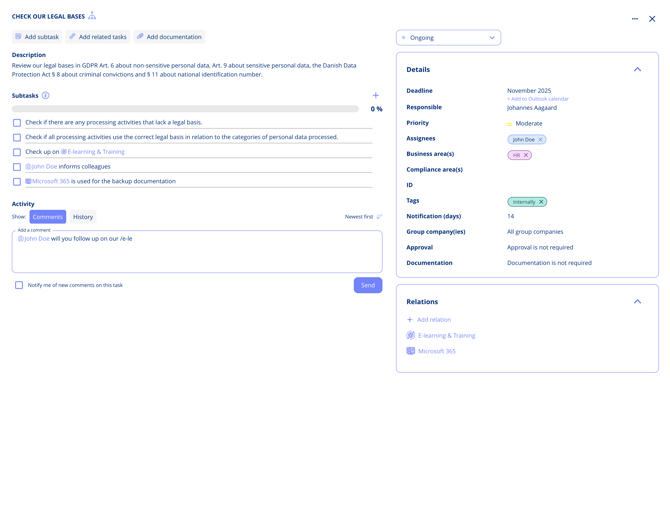Click the responsible person Johannes Aagaard

coord(532,108)
